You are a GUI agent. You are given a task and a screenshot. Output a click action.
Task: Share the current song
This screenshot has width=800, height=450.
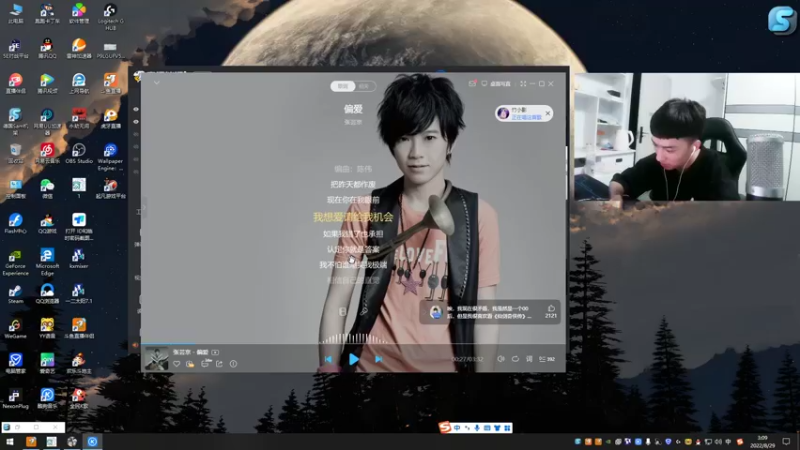point(219,364)
